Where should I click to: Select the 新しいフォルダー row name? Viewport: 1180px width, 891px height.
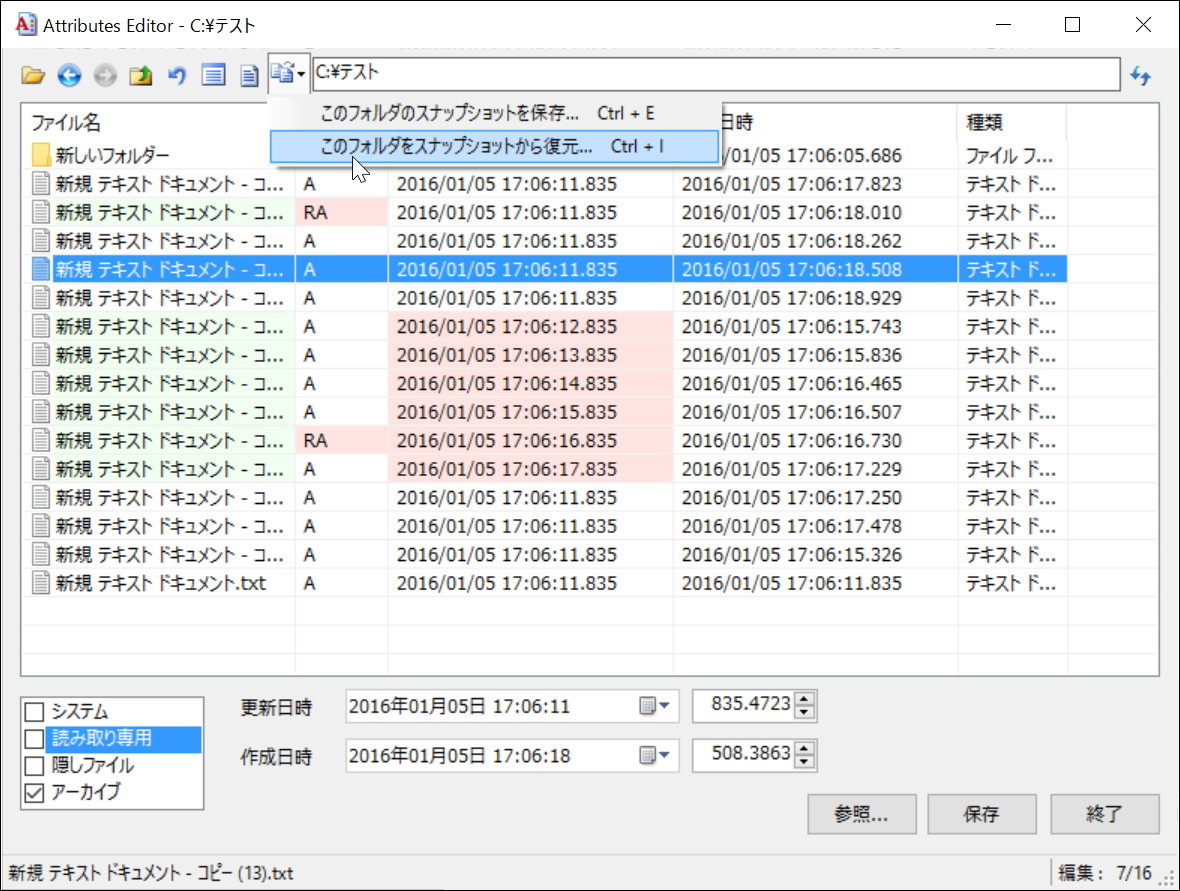coord(112,156)
